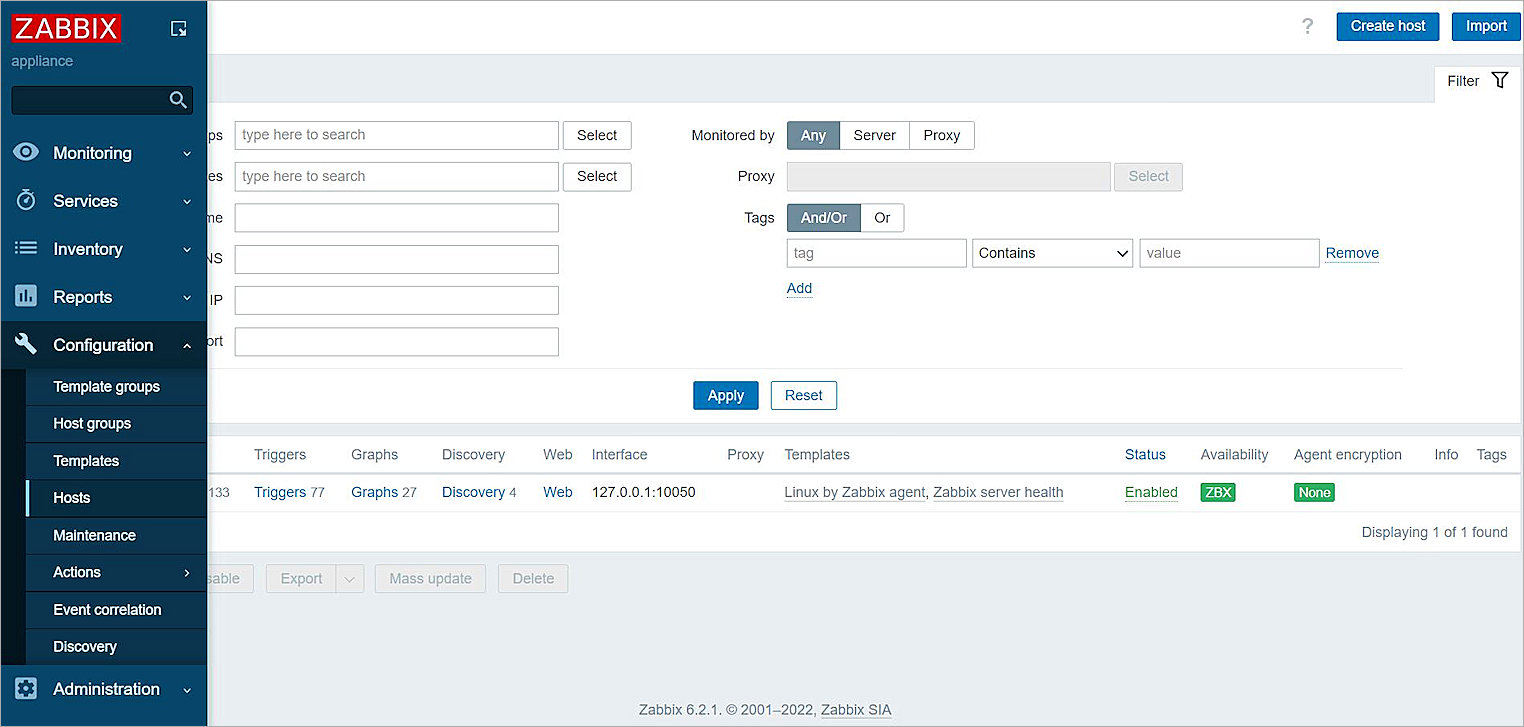Click the Create host button
Viewport: 1524px width, 727px height.
pos(1387,27)
